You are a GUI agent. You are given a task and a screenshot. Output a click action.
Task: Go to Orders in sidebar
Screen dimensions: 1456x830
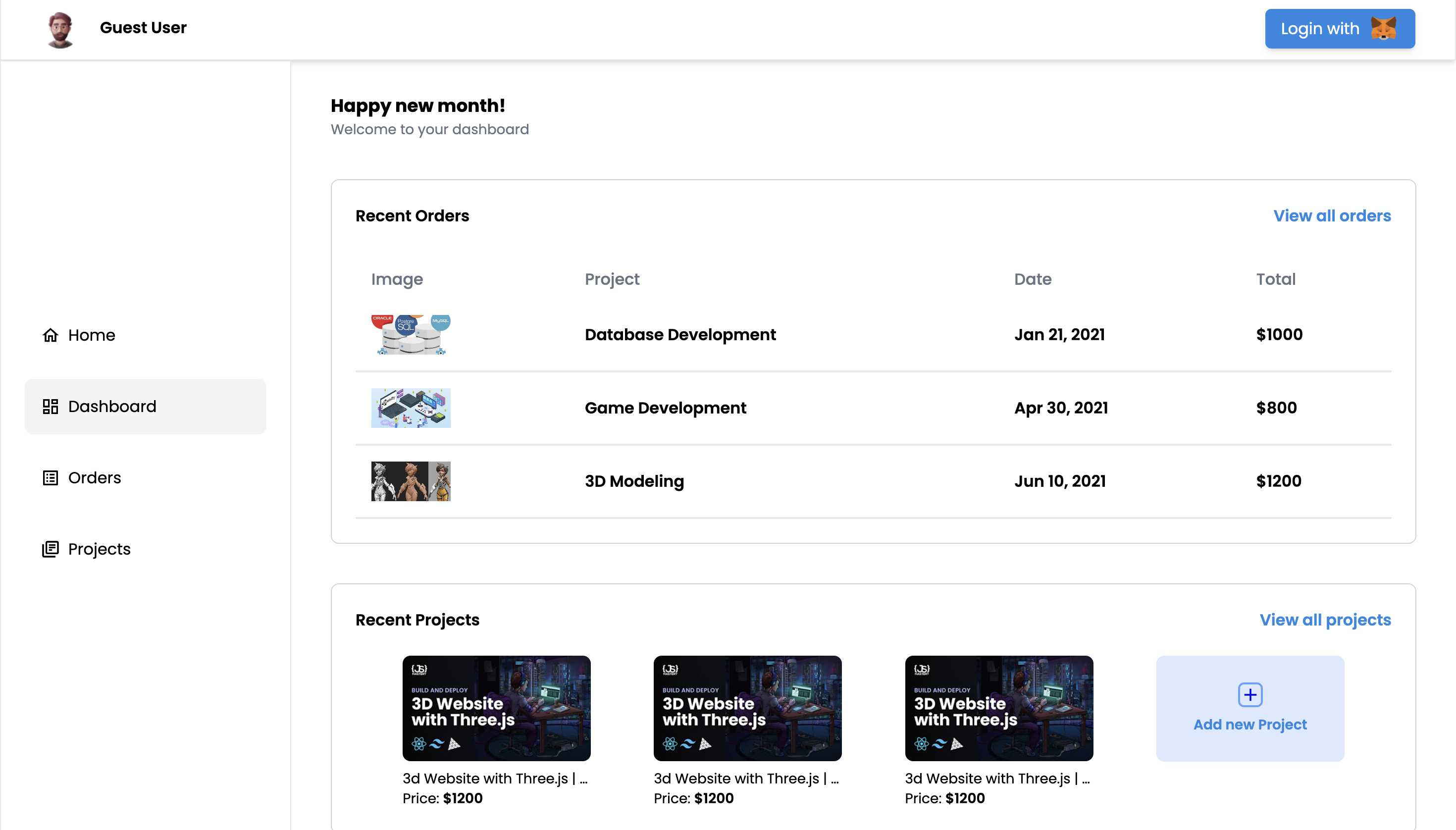95,478
